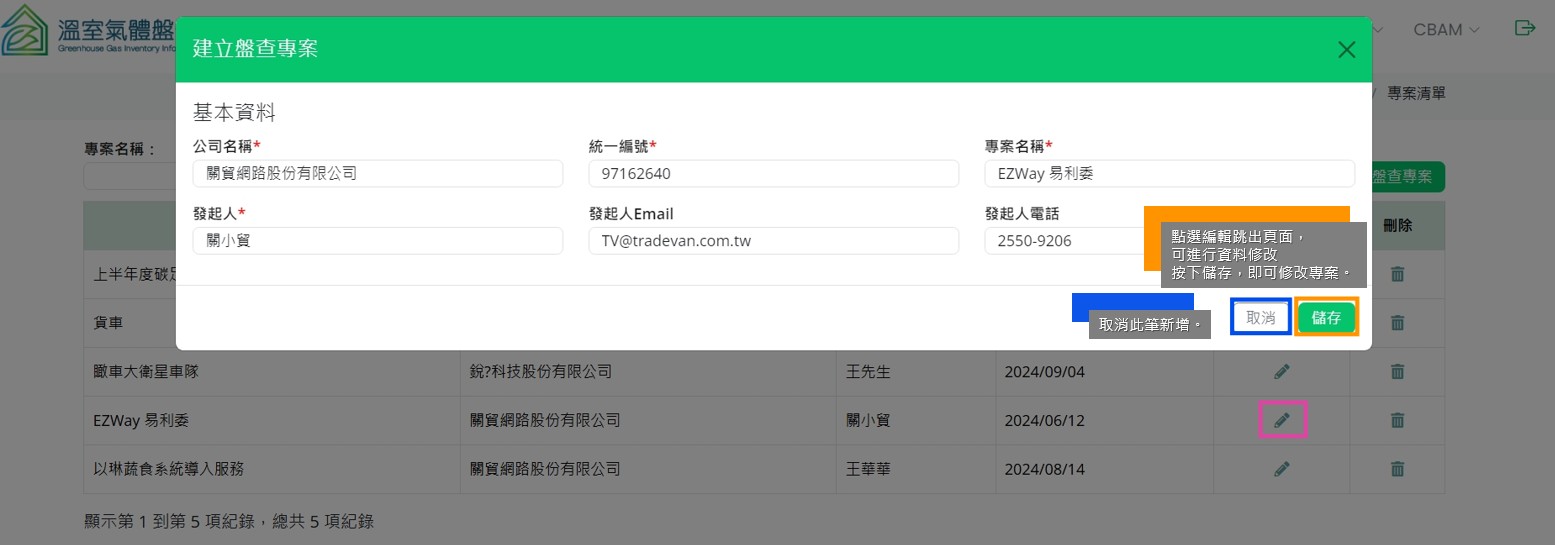Open edit for the 2024/09/04 project row

[x=1281, y=372]
